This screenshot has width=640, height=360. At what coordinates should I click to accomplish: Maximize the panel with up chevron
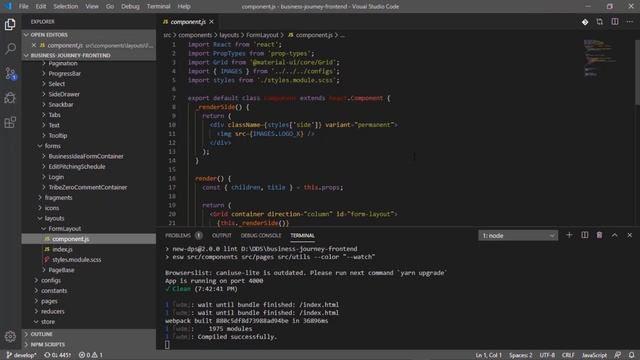click(x=614, y=235)
